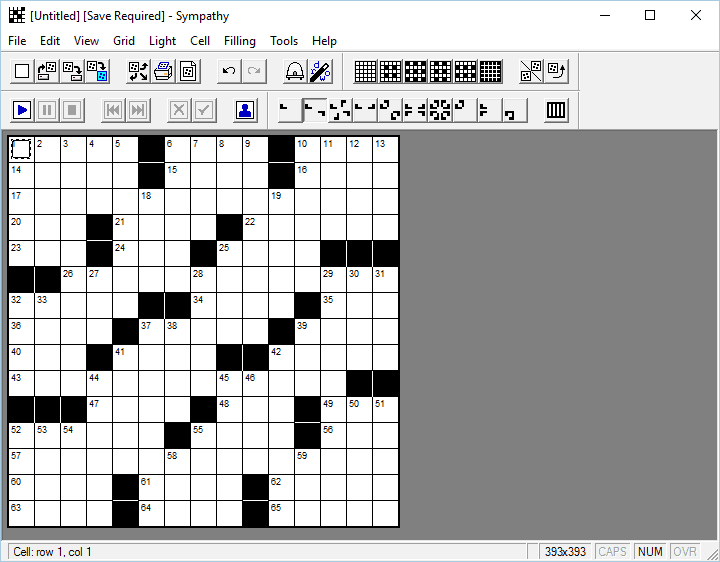Screen dimensions: 720x562
Task: Minimize the Sympathy window
Action: click(x=605, y=15)
